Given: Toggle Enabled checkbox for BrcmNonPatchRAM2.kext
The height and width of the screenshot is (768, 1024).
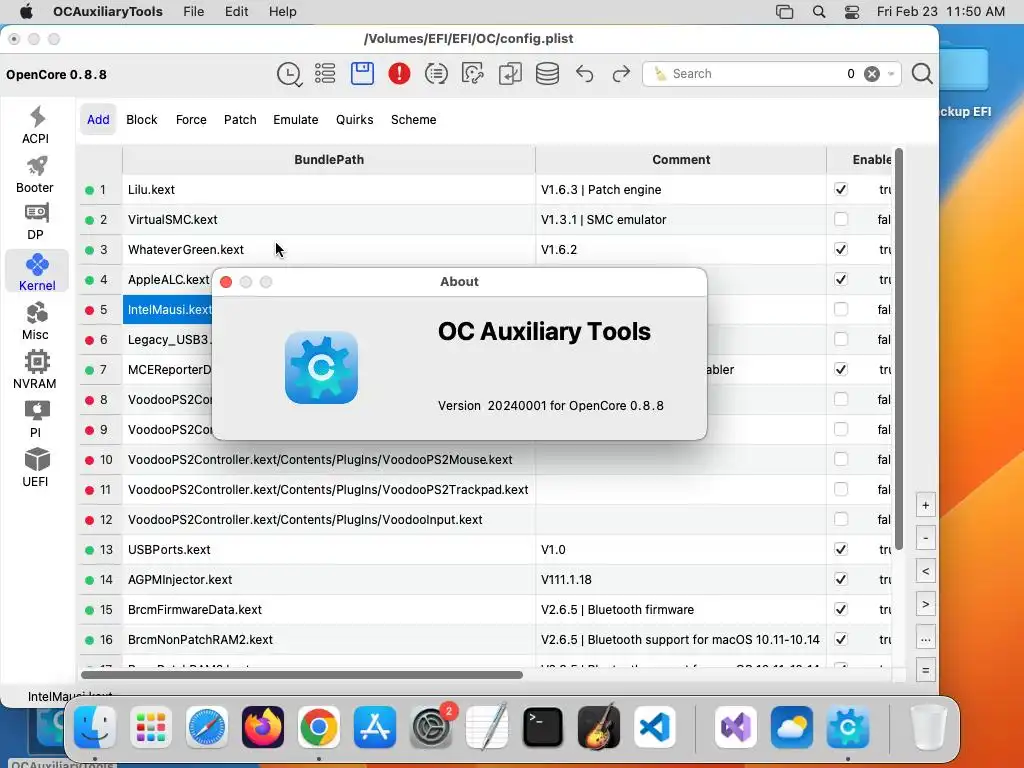Looking at the screenshot, I should [x=841, y=639].
